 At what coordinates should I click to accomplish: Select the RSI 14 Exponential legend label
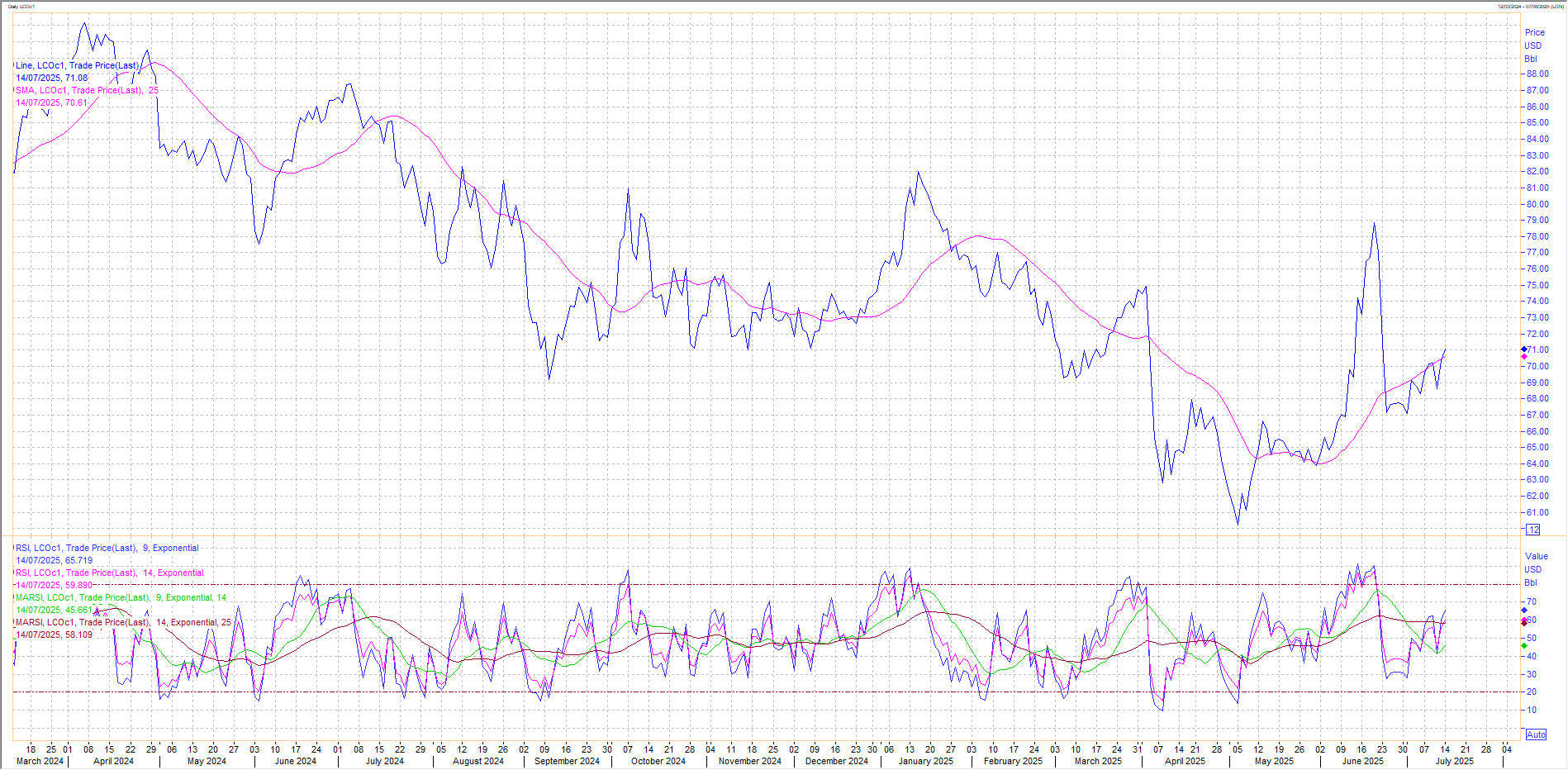point(109,573)
